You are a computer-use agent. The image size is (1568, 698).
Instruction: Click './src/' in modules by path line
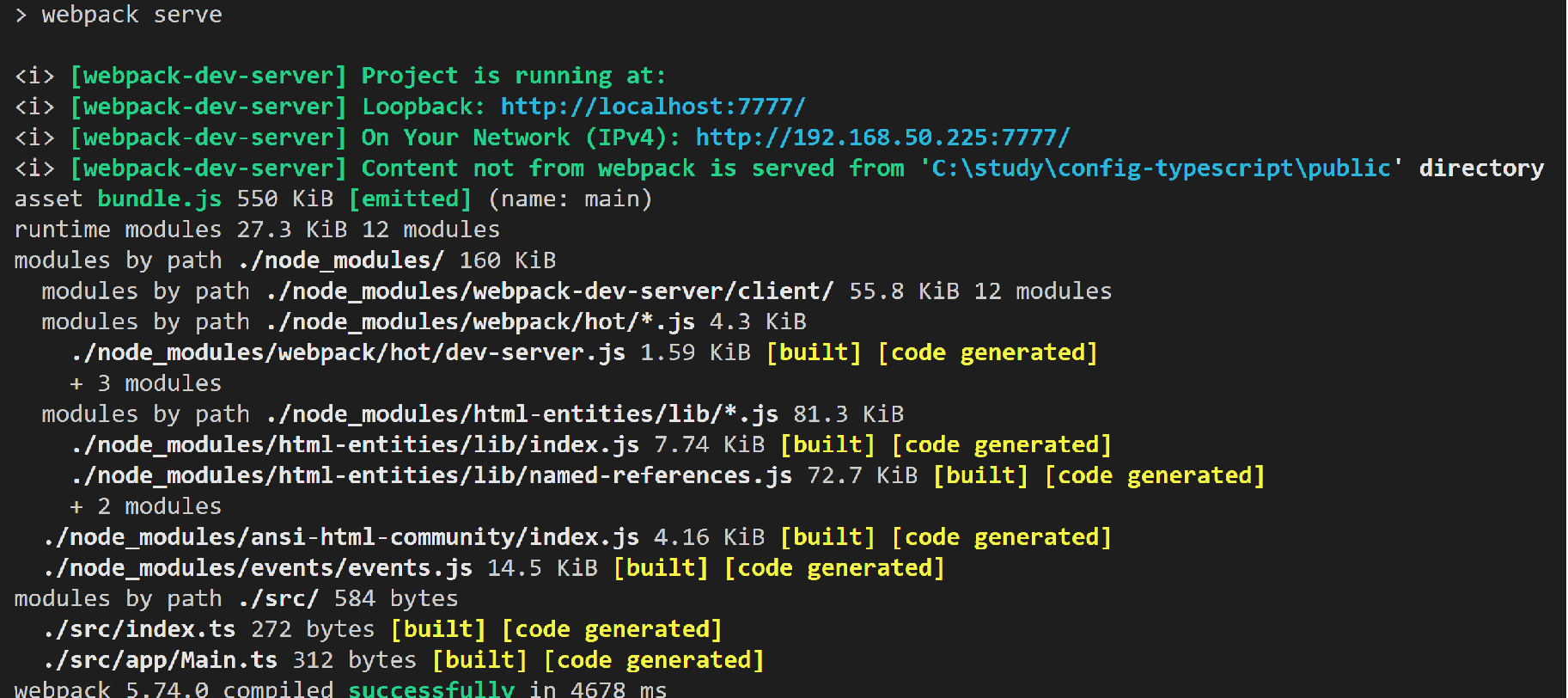278,598
